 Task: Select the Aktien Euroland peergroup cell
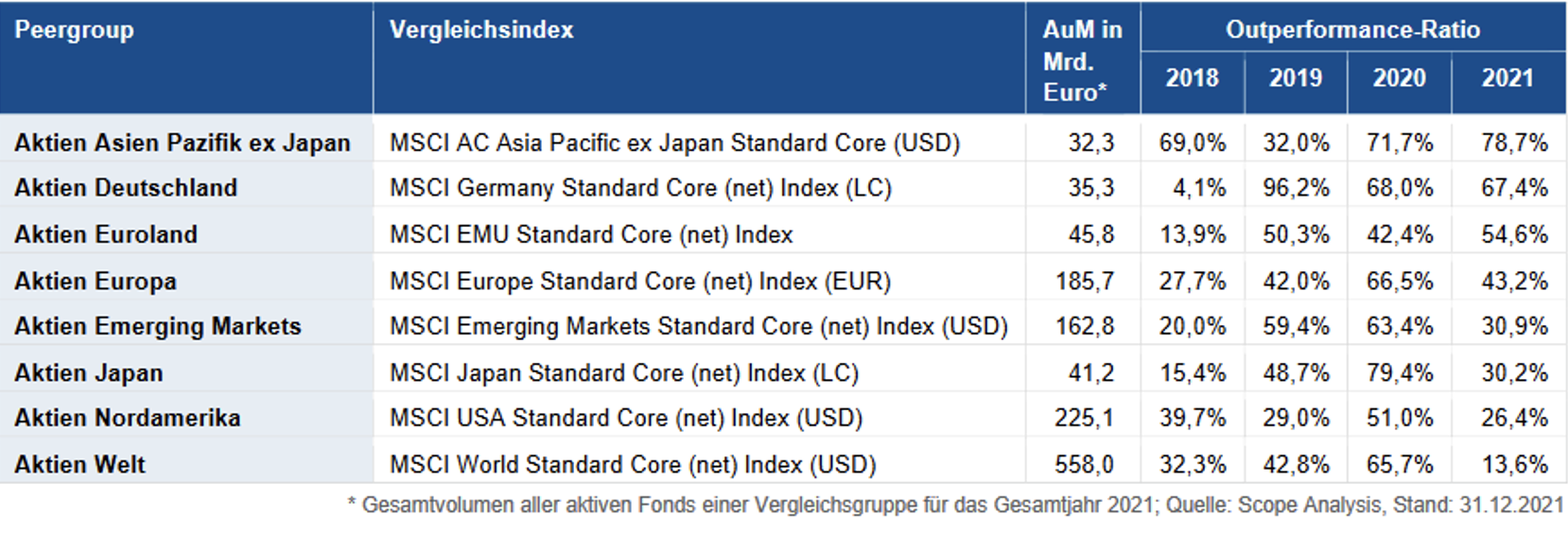pyautogui.click(x=106, y=234)
